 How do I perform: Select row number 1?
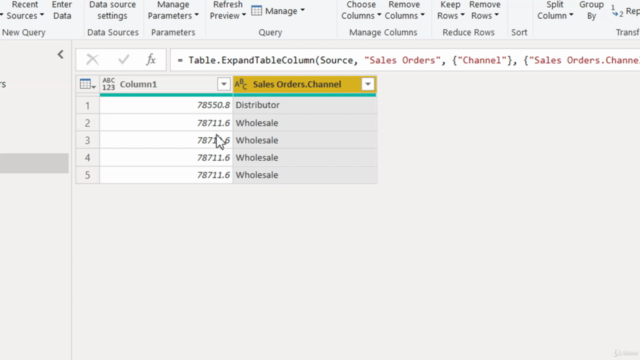click(x=87, y=105)
